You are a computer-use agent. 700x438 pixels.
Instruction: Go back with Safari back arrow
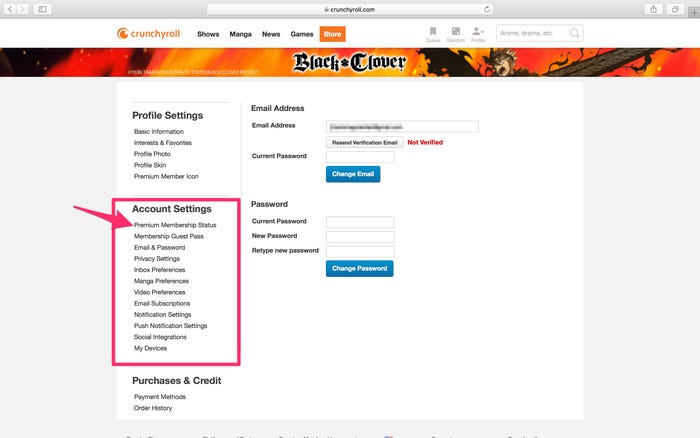[10, 9]
